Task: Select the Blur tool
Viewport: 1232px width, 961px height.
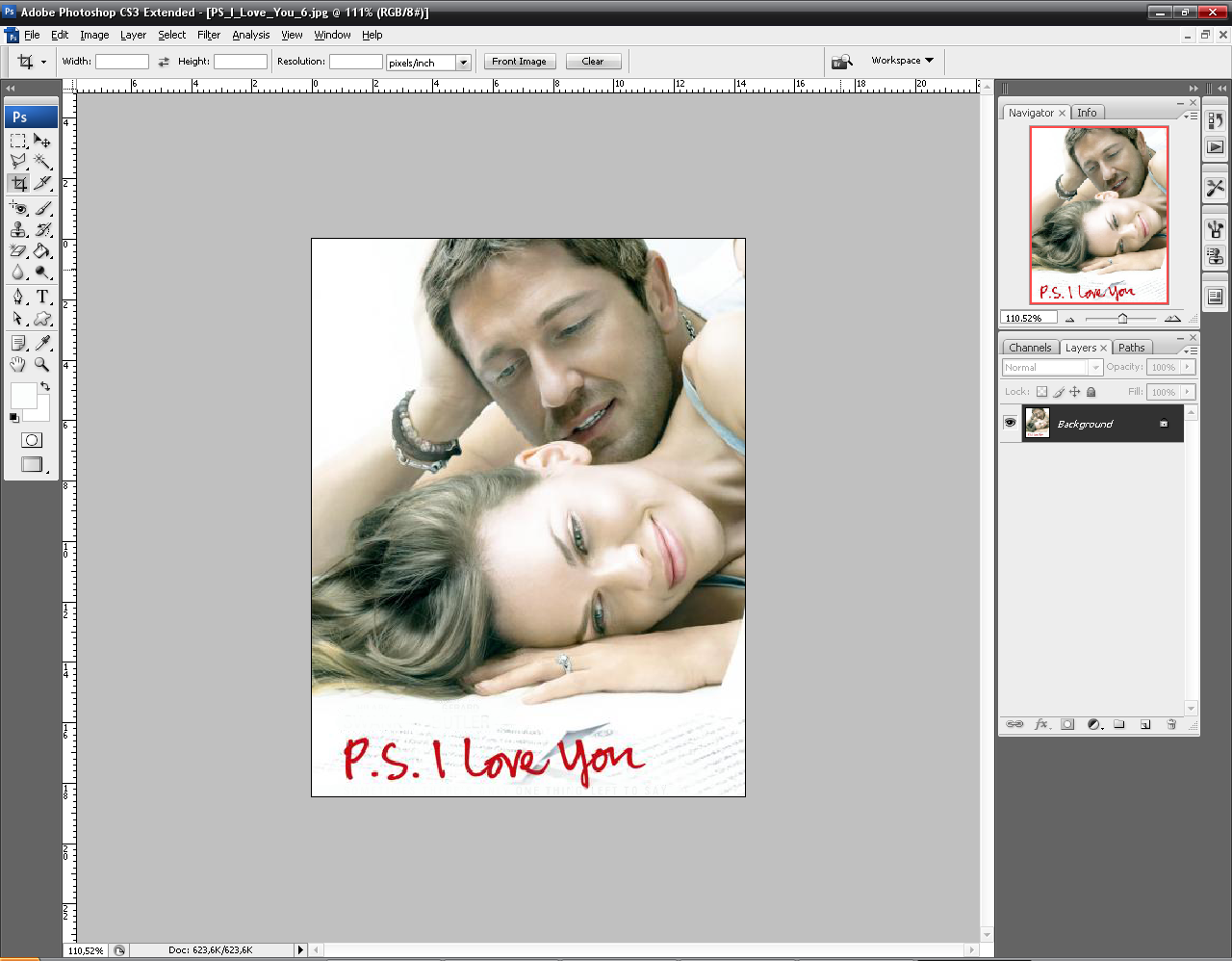Action: pos(18,273)
